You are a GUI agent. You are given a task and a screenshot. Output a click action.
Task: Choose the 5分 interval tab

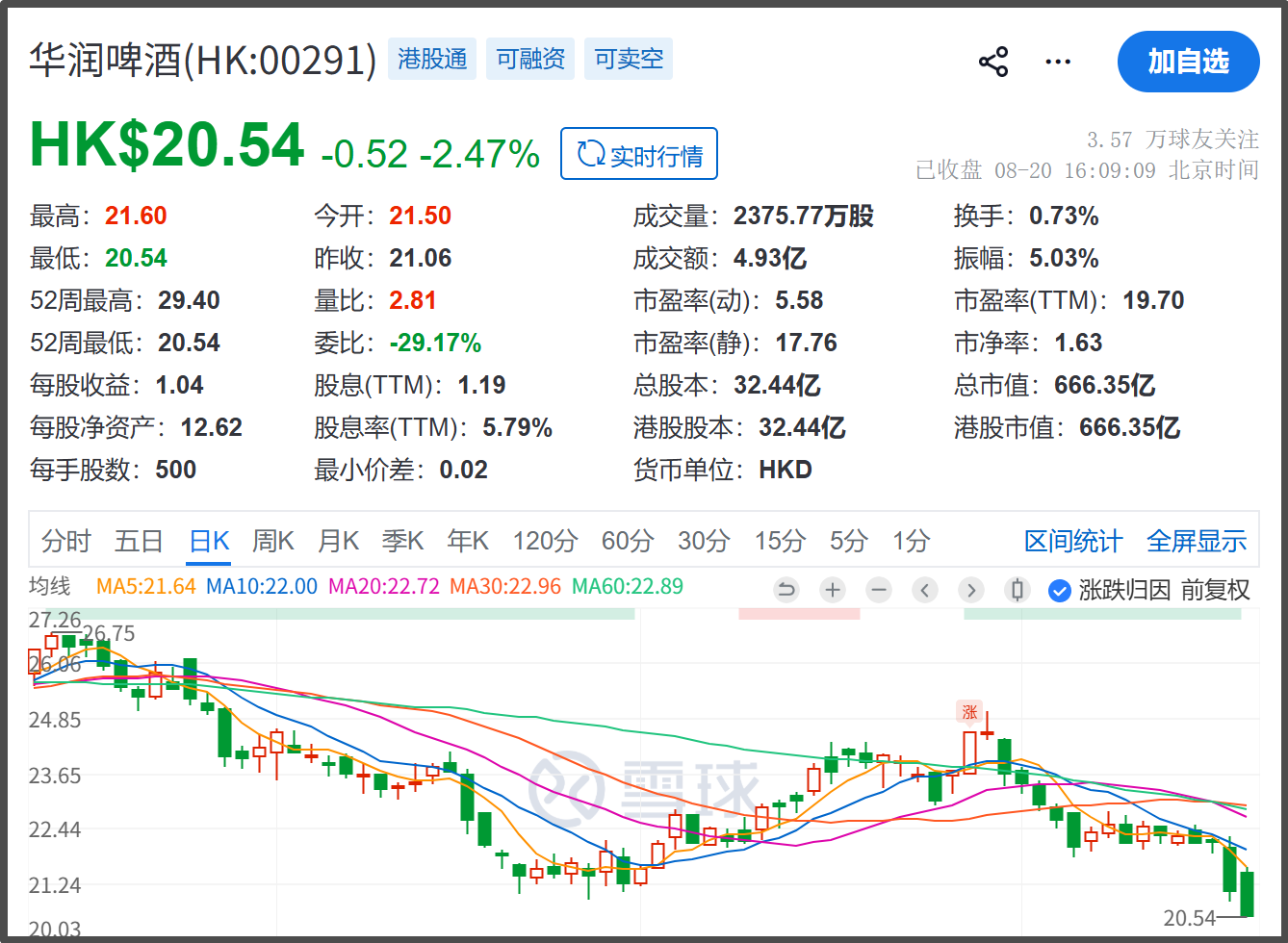pyautogui.click(x=849, y=542)
